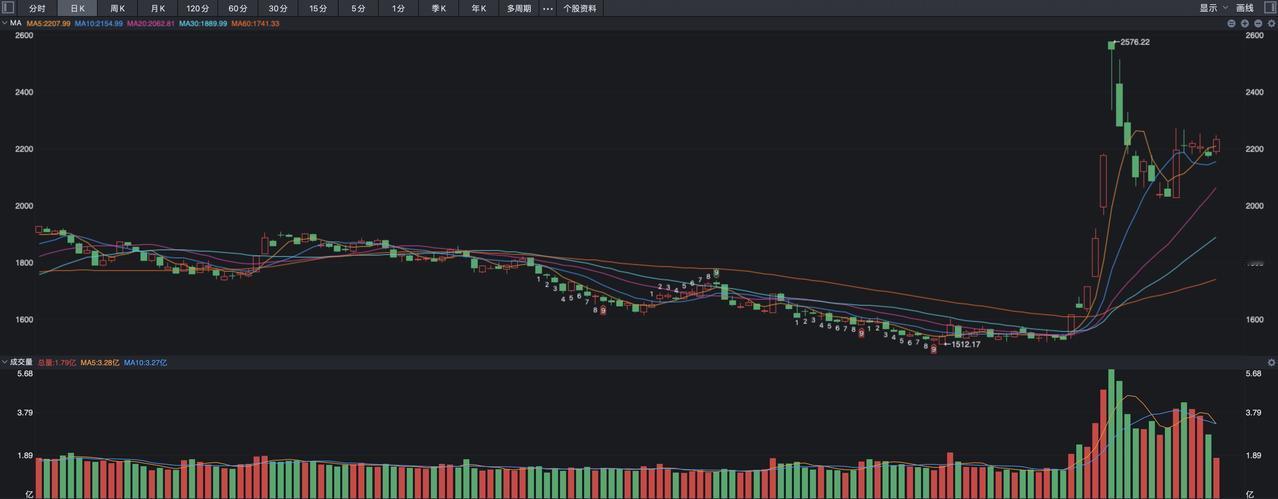Toggle the left sidebar panel icon
The height and width of the screenshot is (499, 1278).
tap(8, 8)
